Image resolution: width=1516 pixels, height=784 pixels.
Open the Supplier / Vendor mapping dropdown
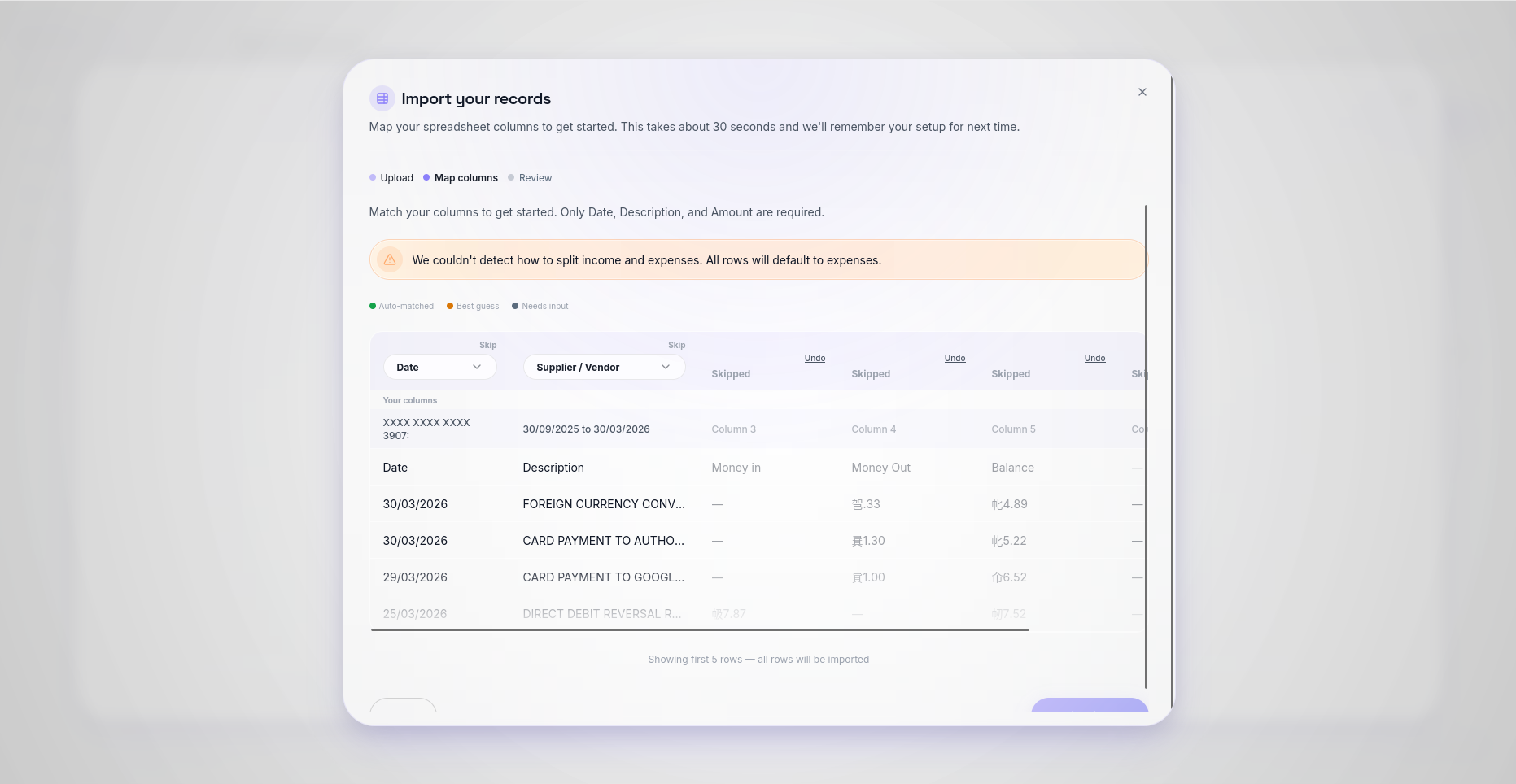click(x=604, y=367)
